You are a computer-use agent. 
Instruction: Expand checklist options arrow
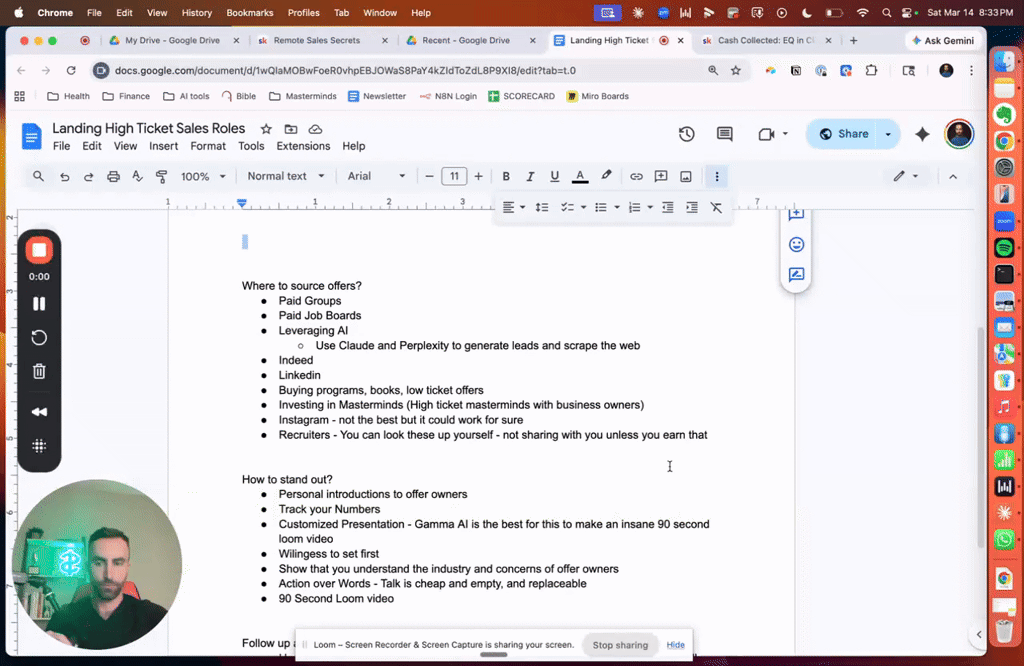click(x=583, y=208)
